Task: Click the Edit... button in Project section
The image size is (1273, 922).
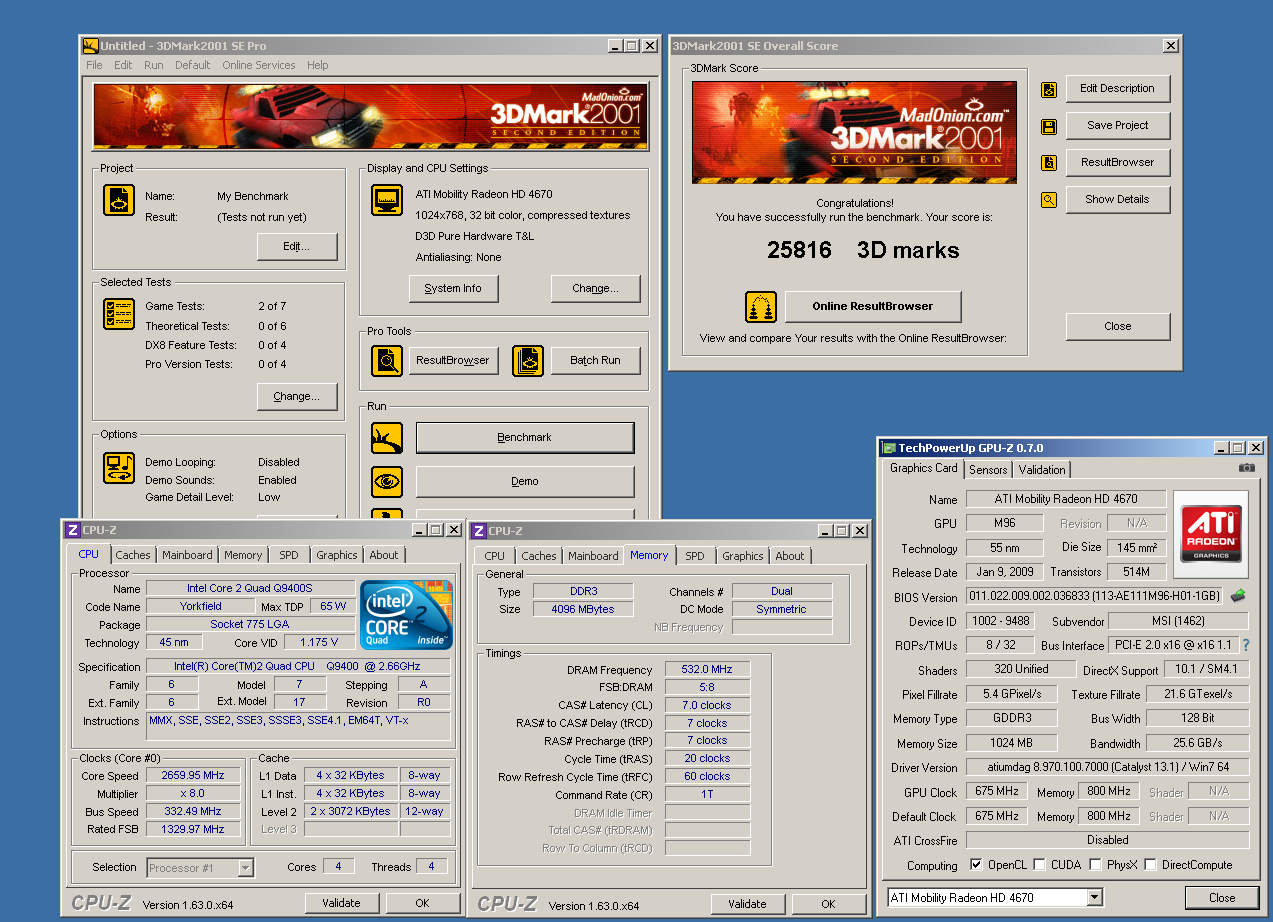Action: [x=297, y=246]
